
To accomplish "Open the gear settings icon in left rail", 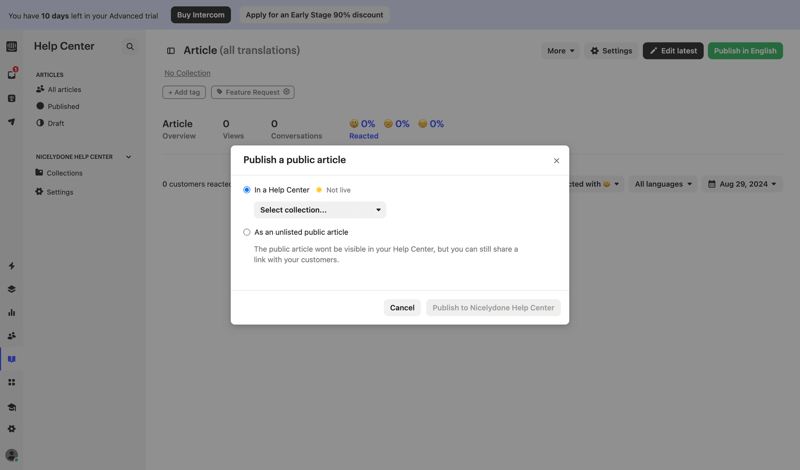I will click(12, 429).
